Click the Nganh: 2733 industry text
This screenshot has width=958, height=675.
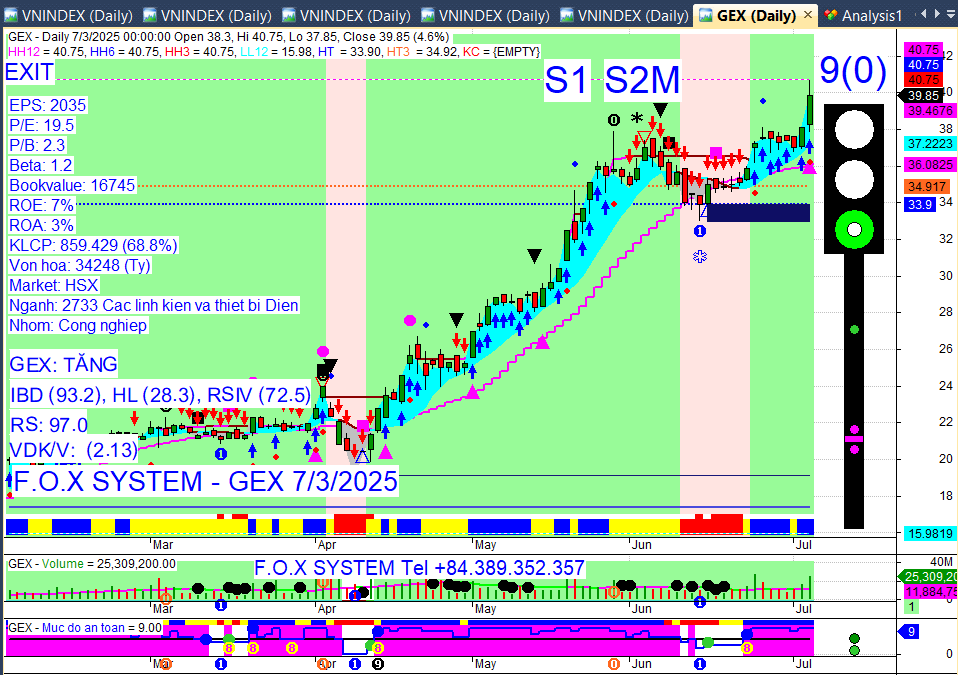click(x=153, y=305)
